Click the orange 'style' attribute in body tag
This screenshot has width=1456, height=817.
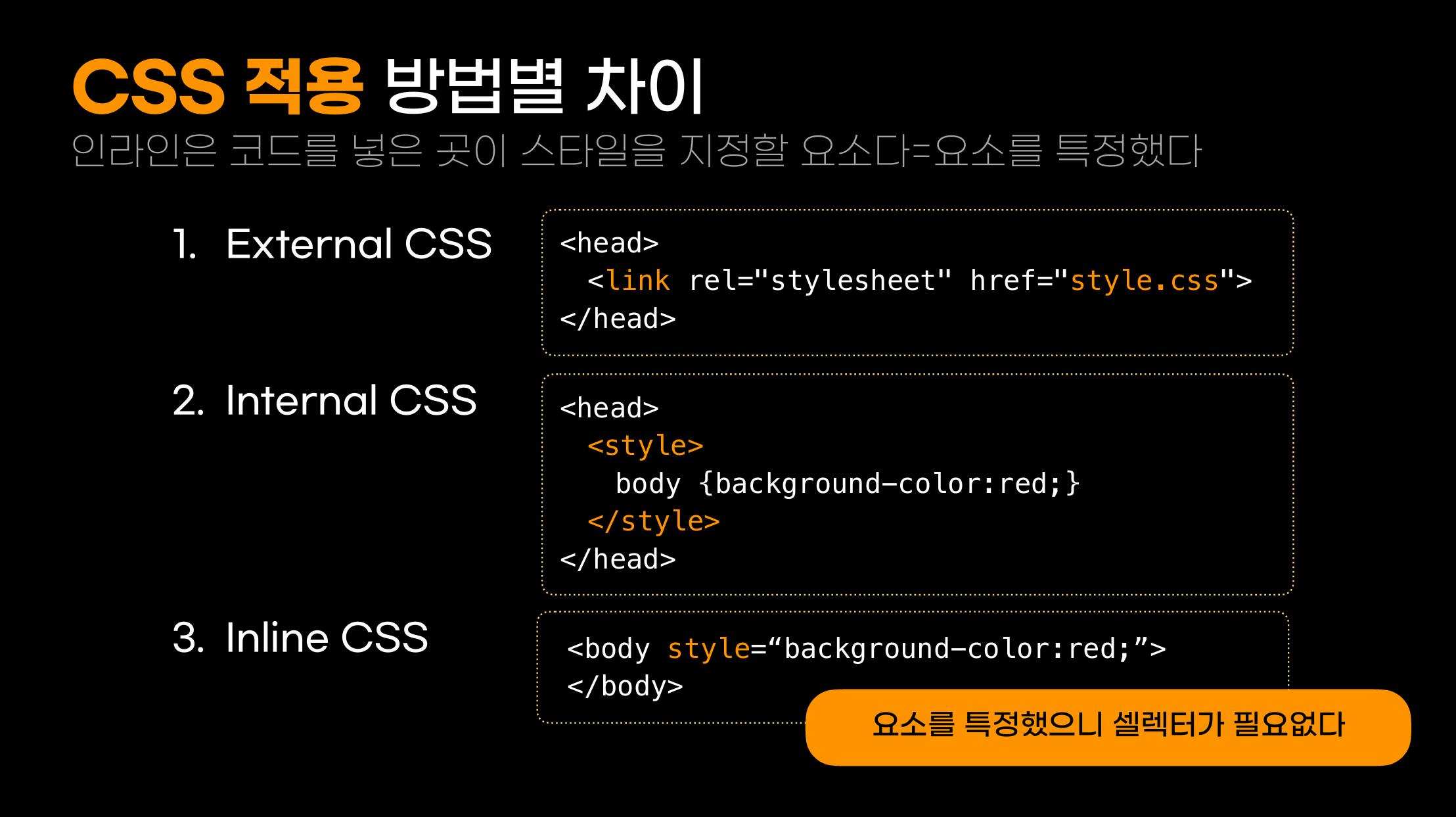click(x=708, y=649)
